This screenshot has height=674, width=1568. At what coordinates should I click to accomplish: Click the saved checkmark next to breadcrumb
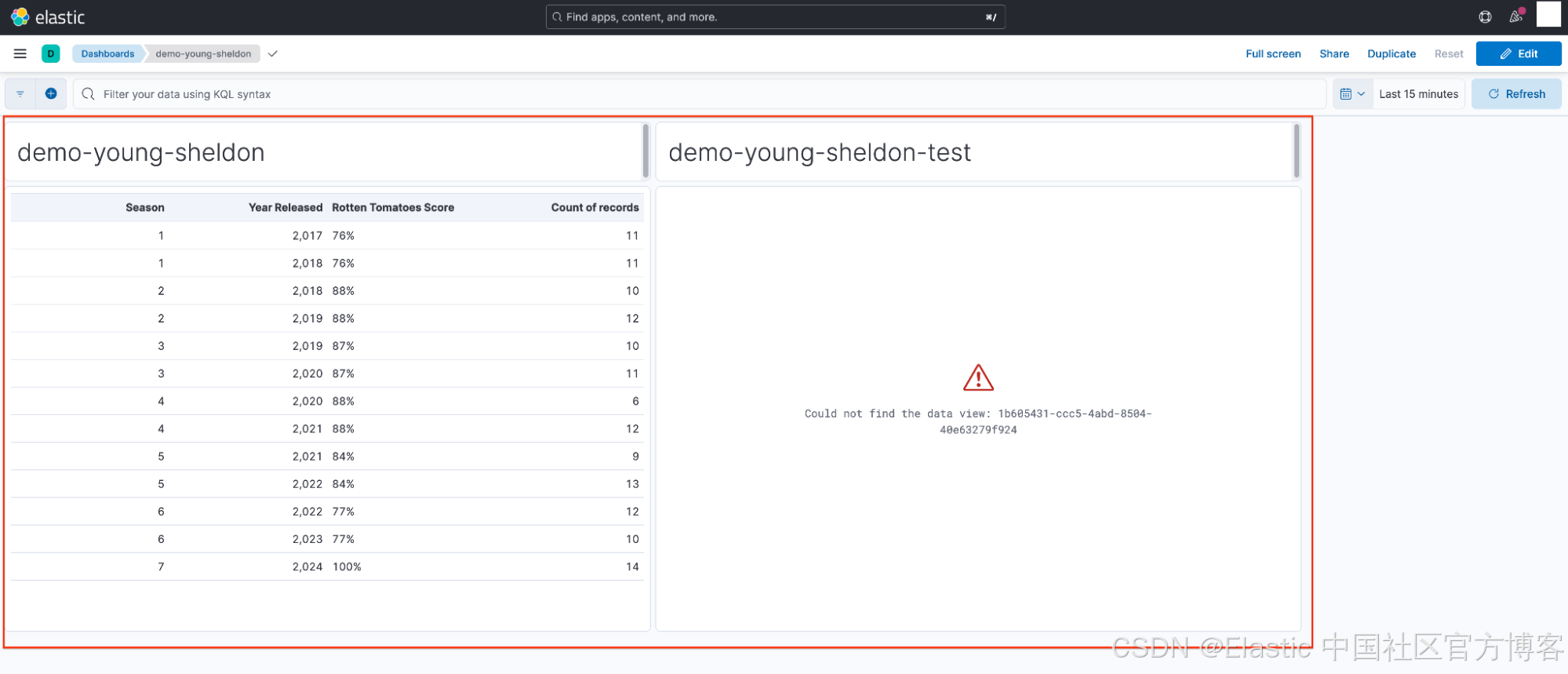click(x=273, y=53)
